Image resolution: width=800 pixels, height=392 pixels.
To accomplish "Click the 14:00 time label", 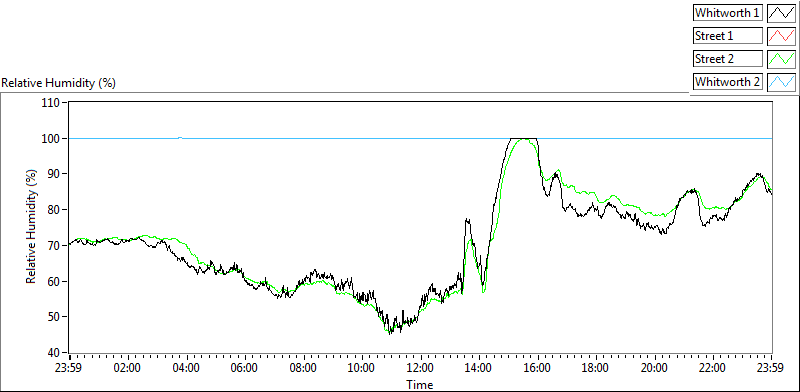I will click(479, 368).
